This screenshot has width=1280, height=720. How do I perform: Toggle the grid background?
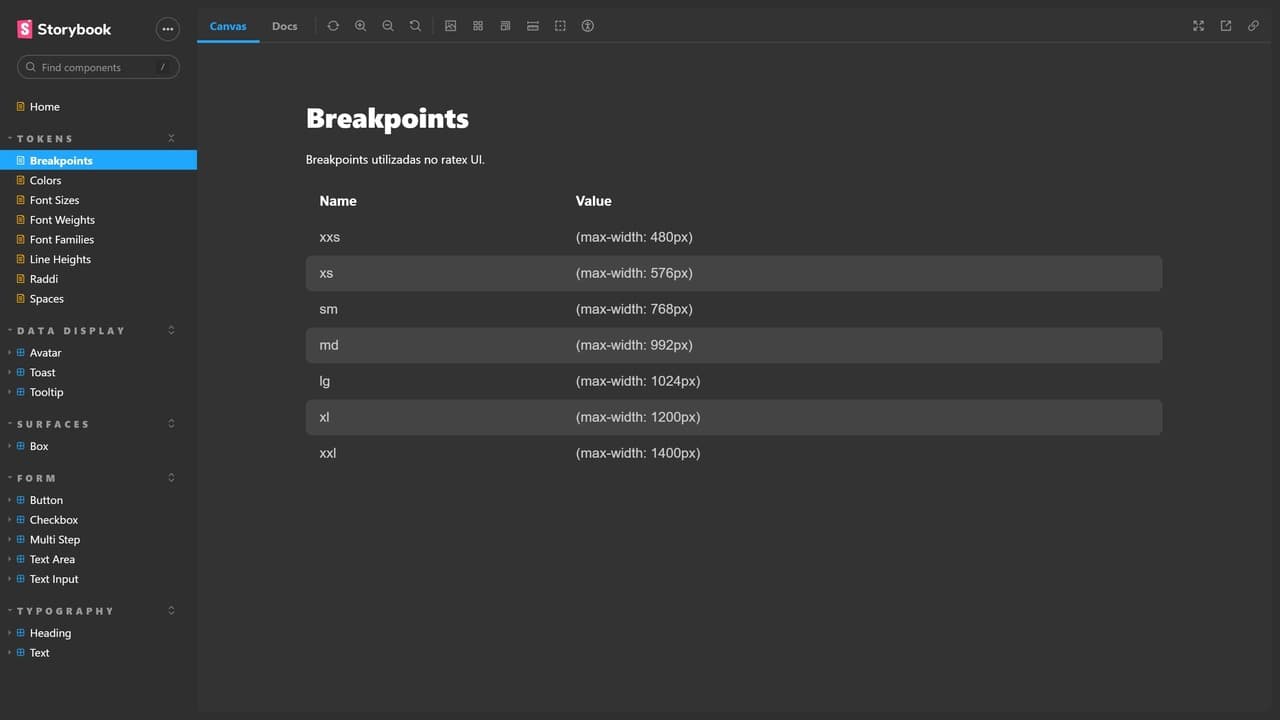(478, 26)
